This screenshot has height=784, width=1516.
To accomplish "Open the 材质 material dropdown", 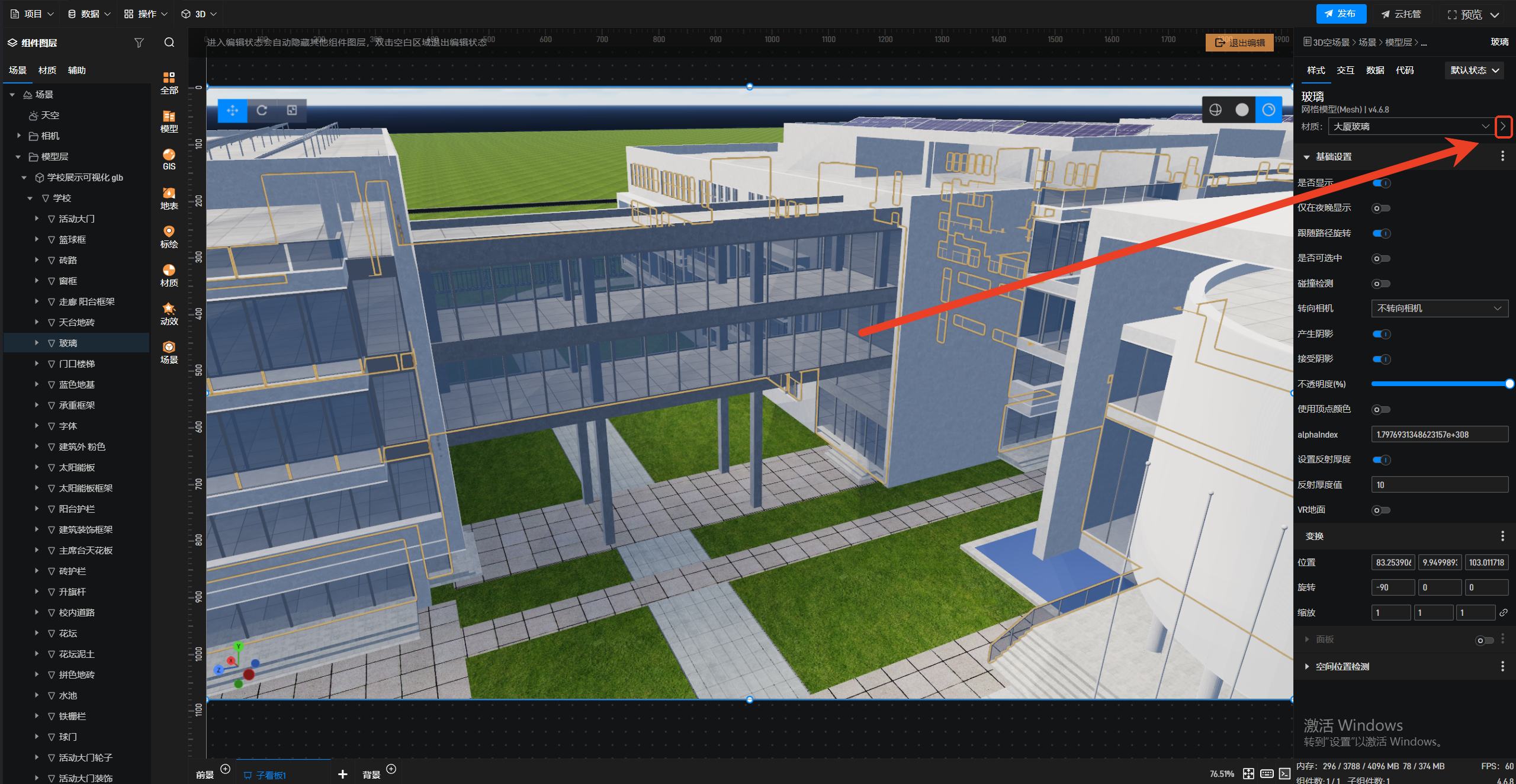I will 1409,127.
